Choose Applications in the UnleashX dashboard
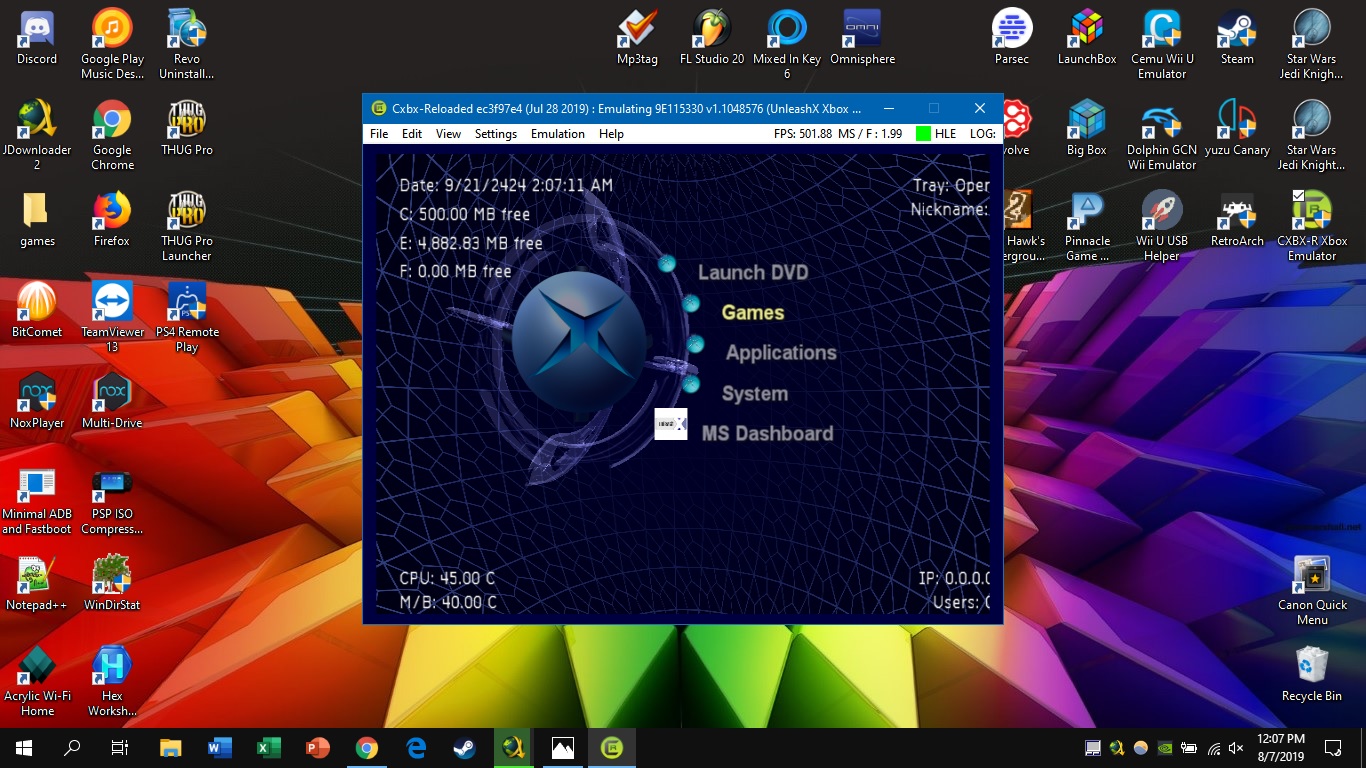This screenshot has width=1366, height=768. click(x=781, y=353)
